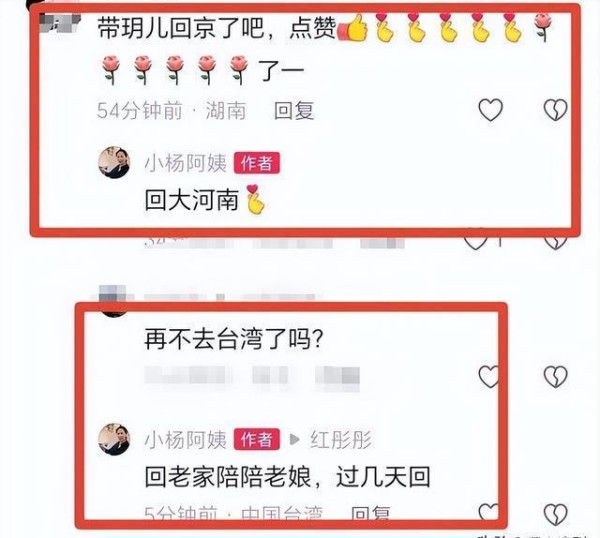Tap the 作者 badge above '回大河南'

click(257, 163)
